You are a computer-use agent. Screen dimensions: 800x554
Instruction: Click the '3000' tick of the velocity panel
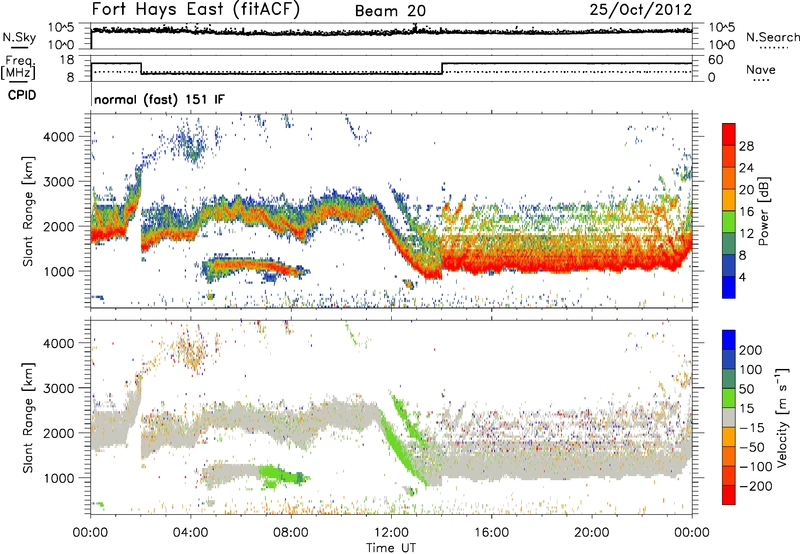coord(58,388)
